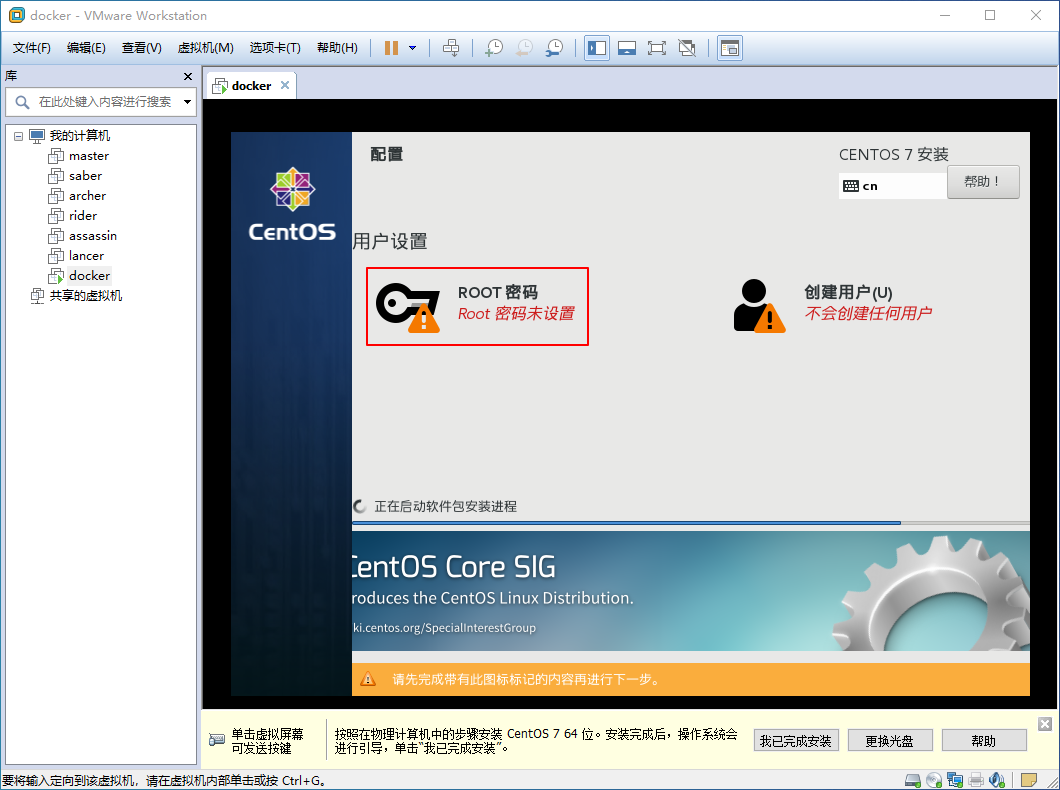Open the 虚拟机(M) menu
1060x790 pixels.
(x=205, y=47)
